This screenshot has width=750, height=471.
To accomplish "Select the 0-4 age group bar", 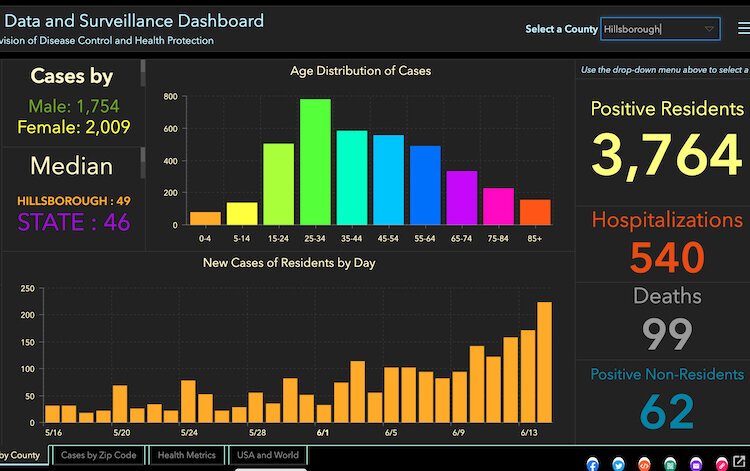I will click(205, 218).
